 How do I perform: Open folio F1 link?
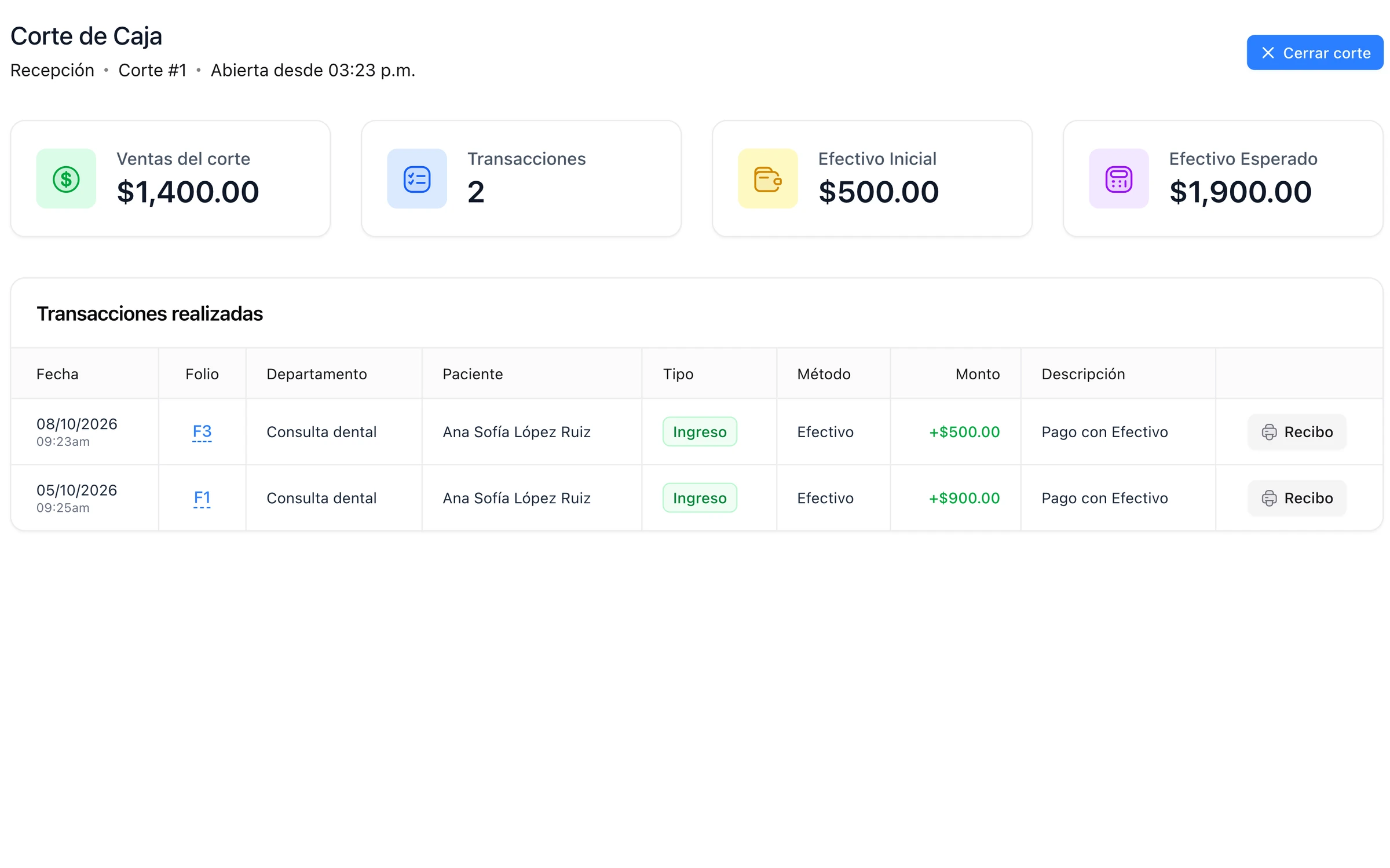coord(202,498)
